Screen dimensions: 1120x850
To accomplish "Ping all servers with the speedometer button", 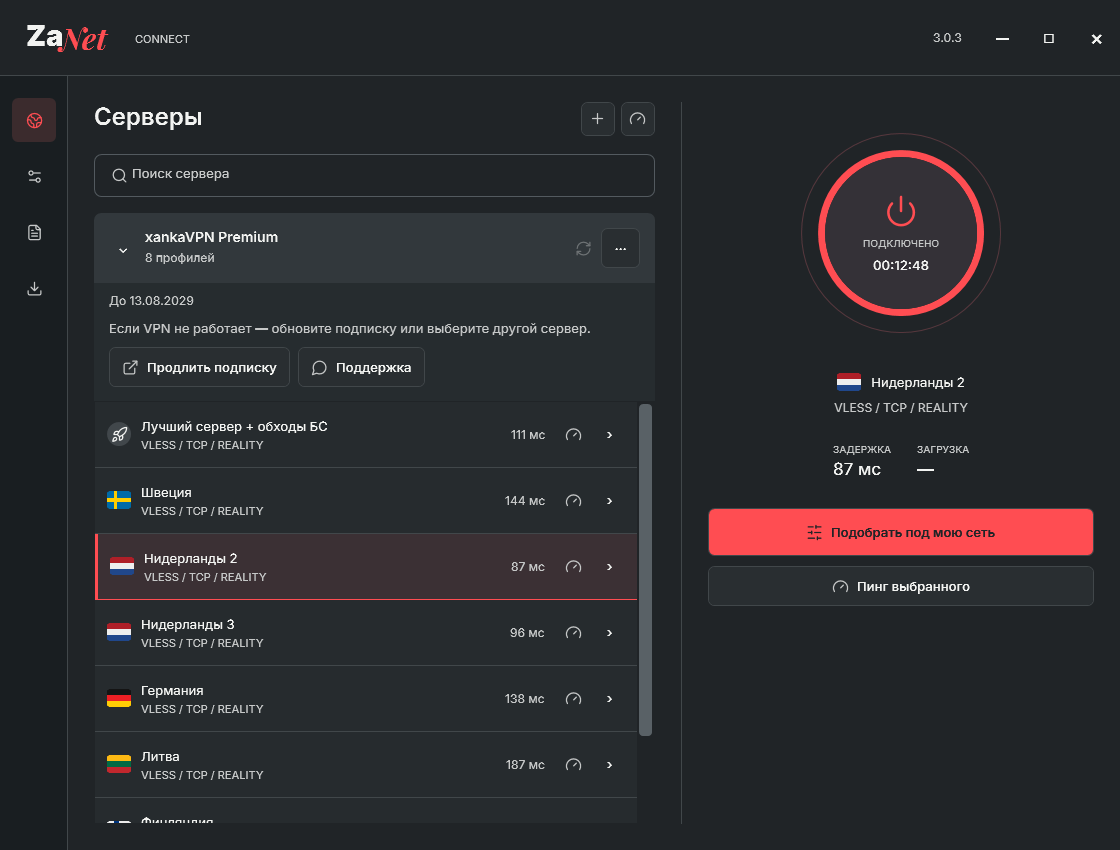I will click(638, 119).
